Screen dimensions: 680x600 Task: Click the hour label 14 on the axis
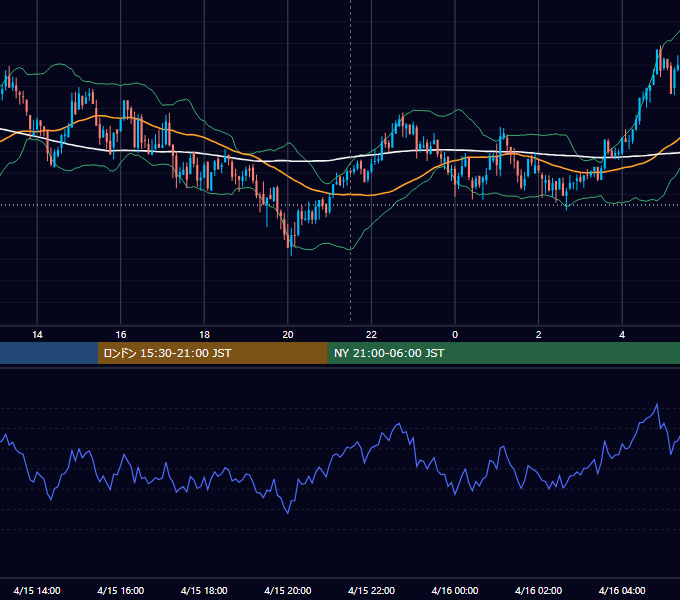point(37,335)
